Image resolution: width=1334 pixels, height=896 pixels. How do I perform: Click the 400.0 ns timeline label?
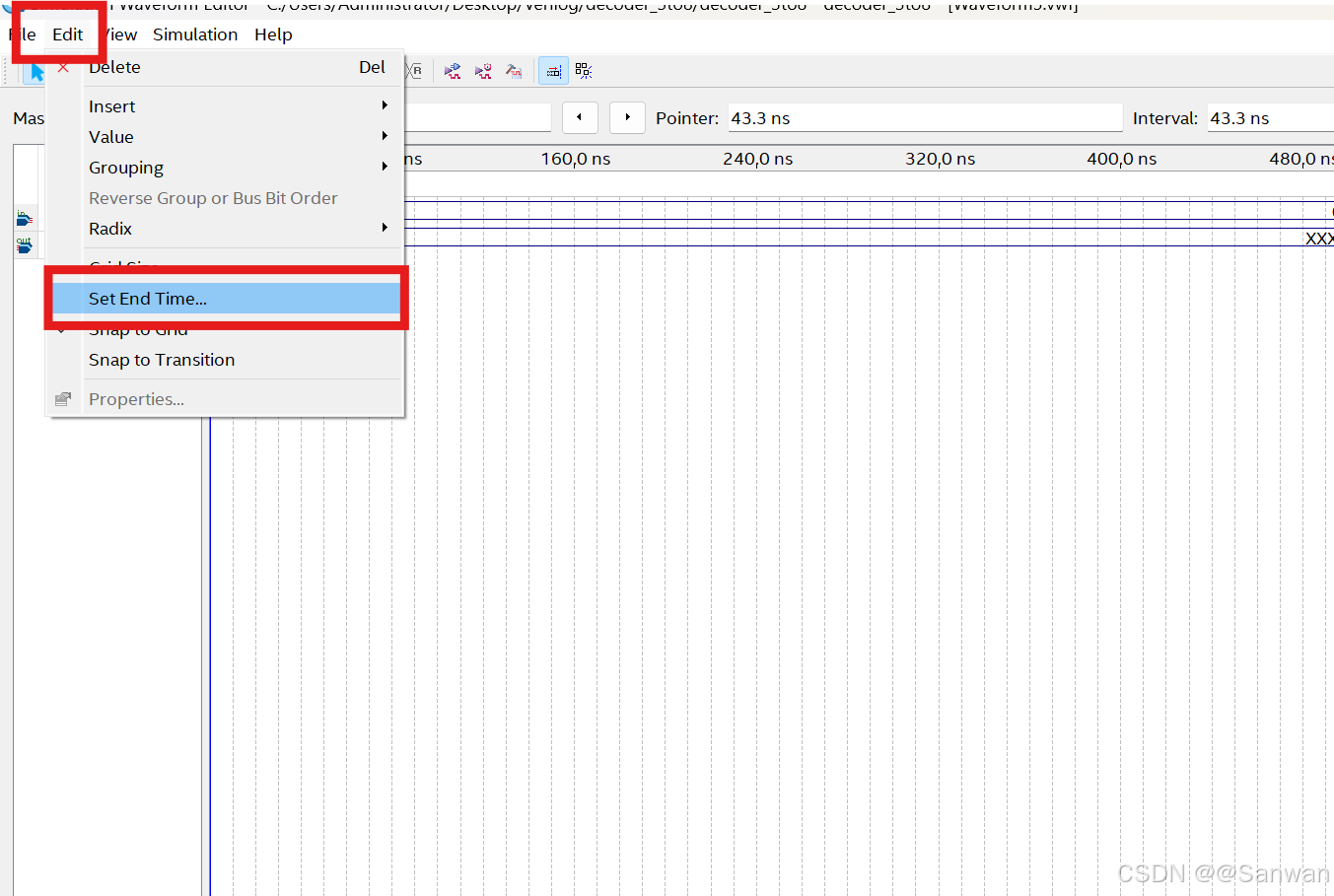1122,159
